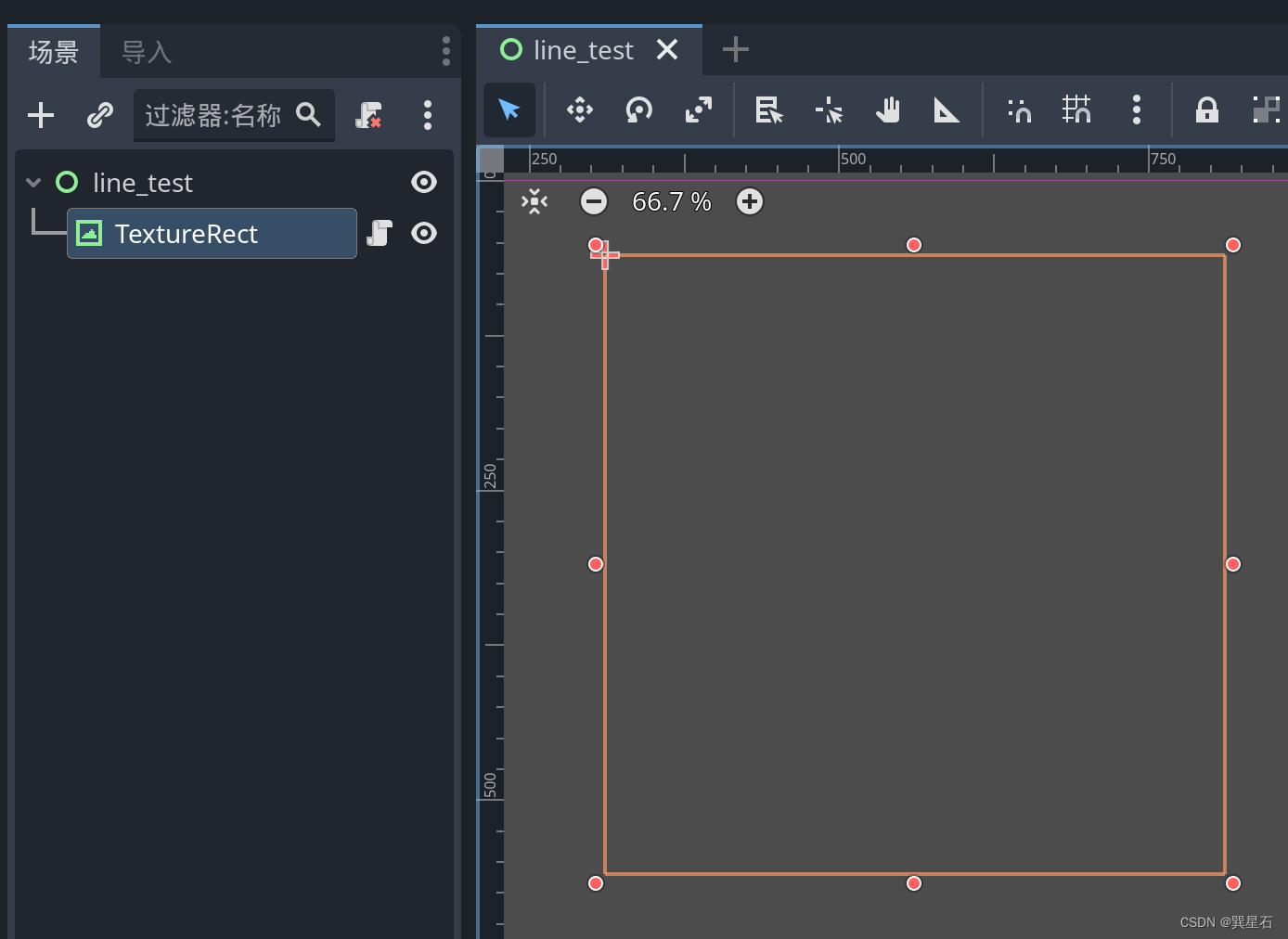Zoom out with minus button
The width and height of the screenshot is (1288, 939).
click(594, 201)
